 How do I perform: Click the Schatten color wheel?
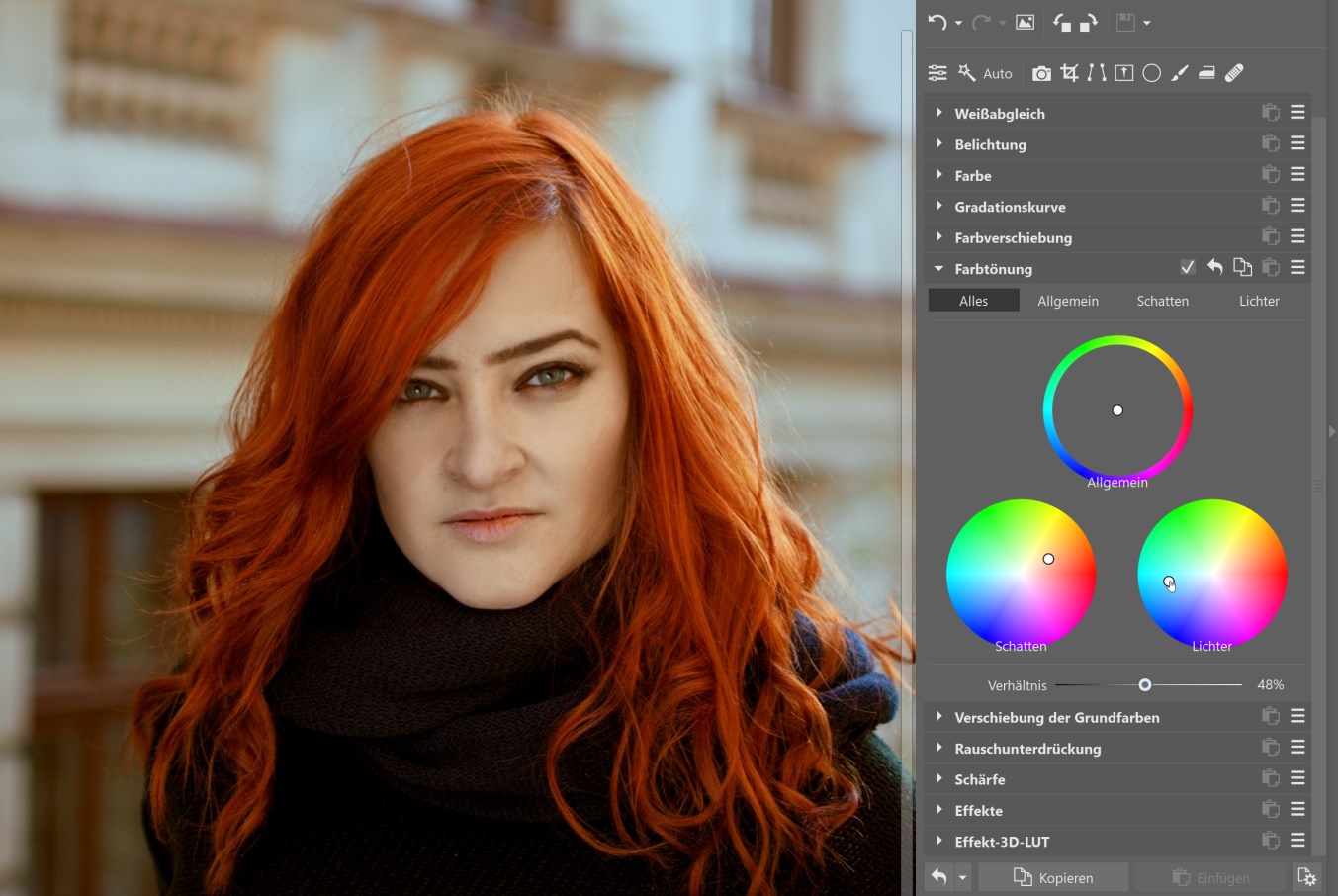click(1021, 574)
